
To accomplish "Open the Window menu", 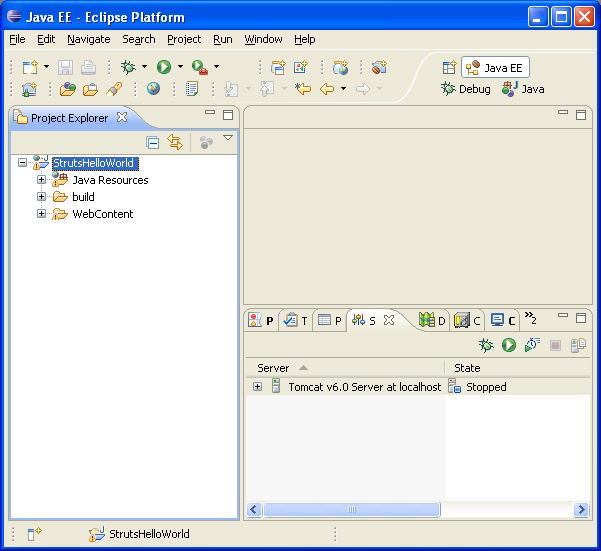I will coord(263,39).
